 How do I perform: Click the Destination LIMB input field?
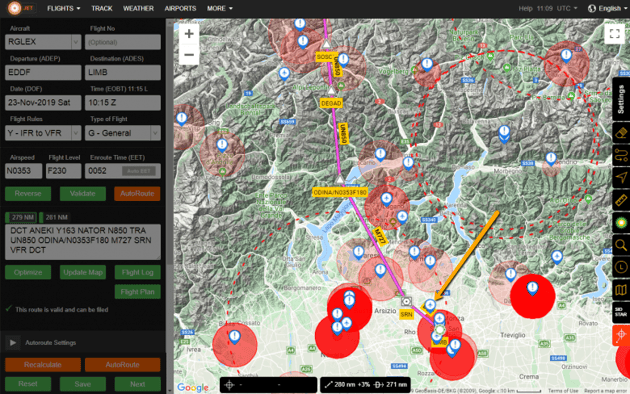(x=123, y=72)
